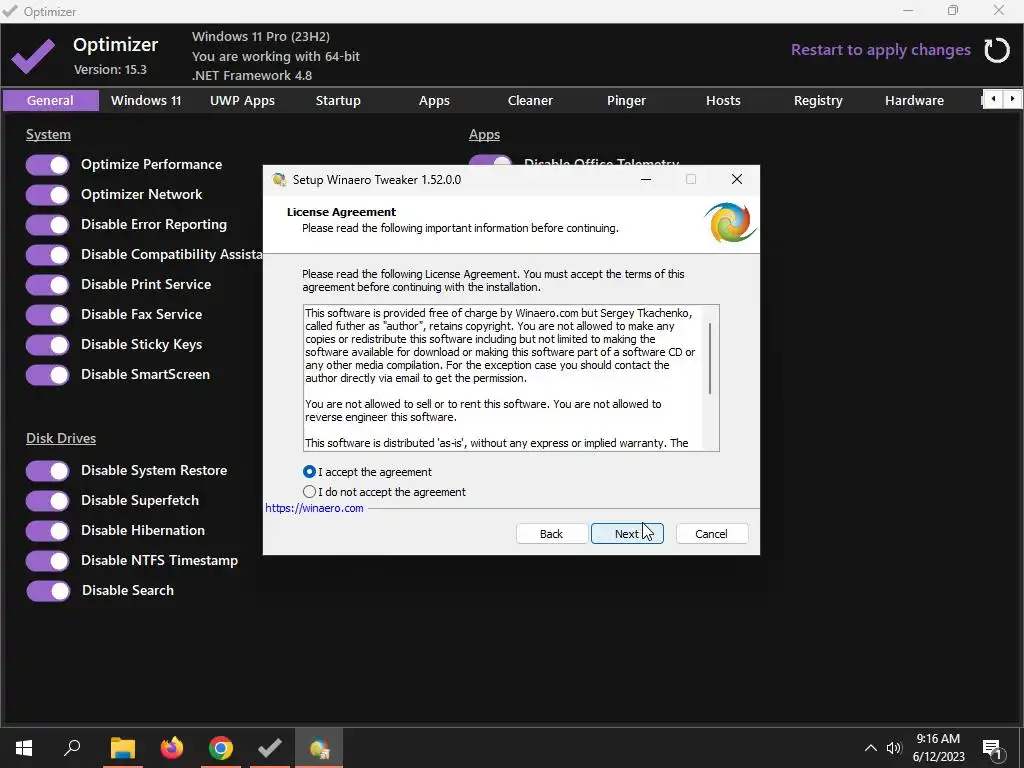Viewport: 1024px width, 768px height.
Task: Click the System section heading
Action: click(x=48, y=135)
